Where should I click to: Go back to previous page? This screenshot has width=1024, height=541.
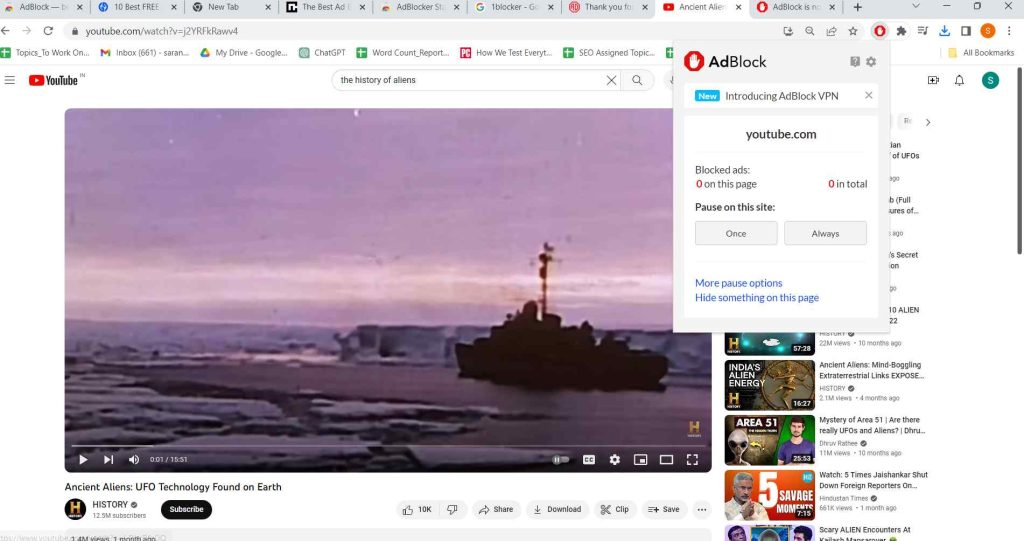(x=6, y=31)
